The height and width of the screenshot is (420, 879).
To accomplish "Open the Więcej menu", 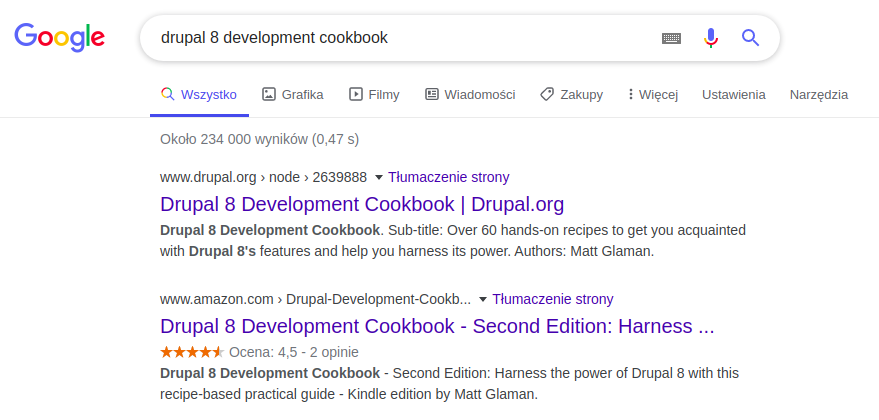I will [x=653, y=95].
